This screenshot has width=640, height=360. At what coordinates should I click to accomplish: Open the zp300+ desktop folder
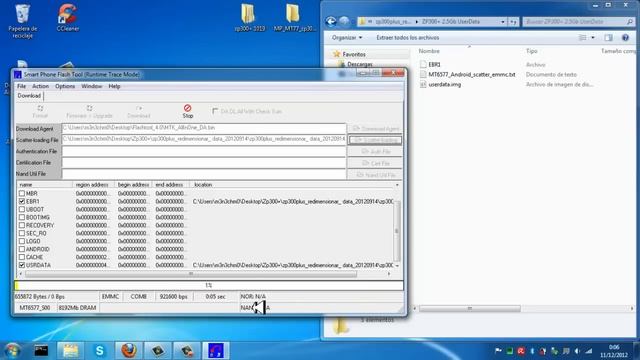point(249,17)
